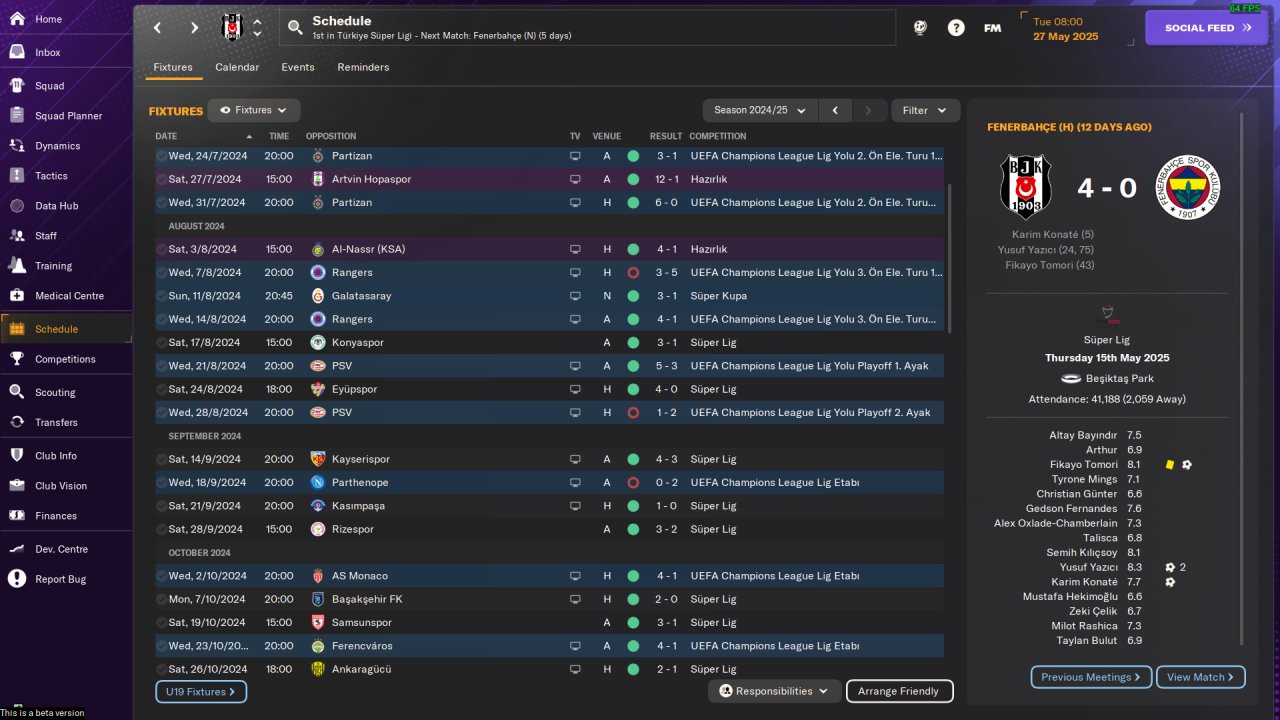Toggle the check mark on the Samsunspor row
This screenshot has height=720, width=1280.
pyautogui.click(x=161, y=622)
